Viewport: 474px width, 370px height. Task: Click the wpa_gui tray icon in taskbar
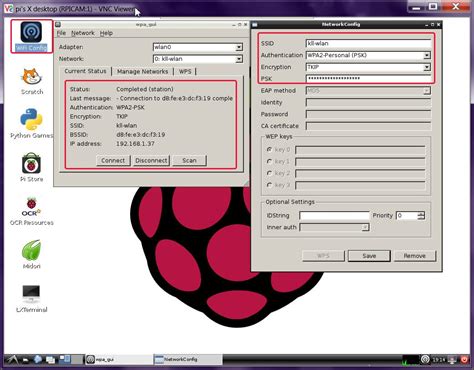tap(425, 359)
